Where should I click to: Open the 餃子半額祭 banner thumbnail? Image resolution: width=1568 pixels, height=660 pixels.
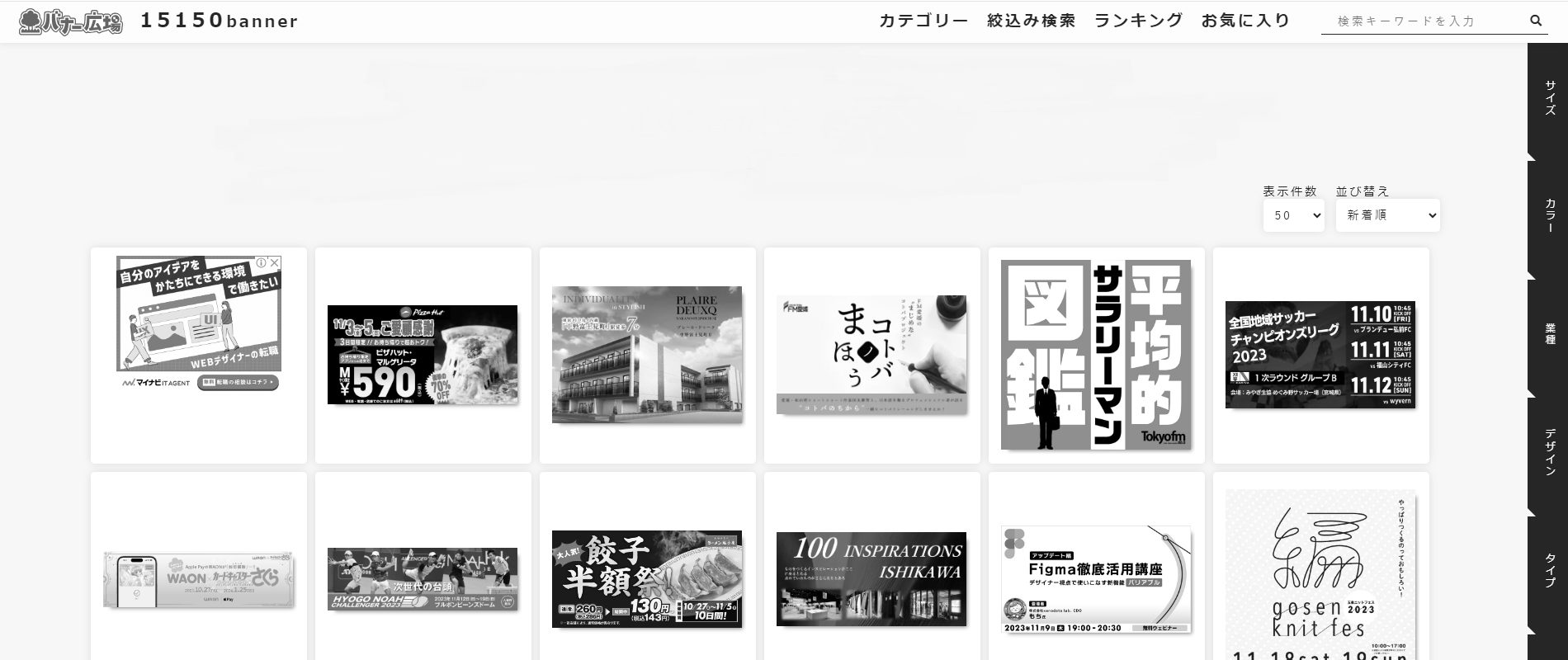647,579
